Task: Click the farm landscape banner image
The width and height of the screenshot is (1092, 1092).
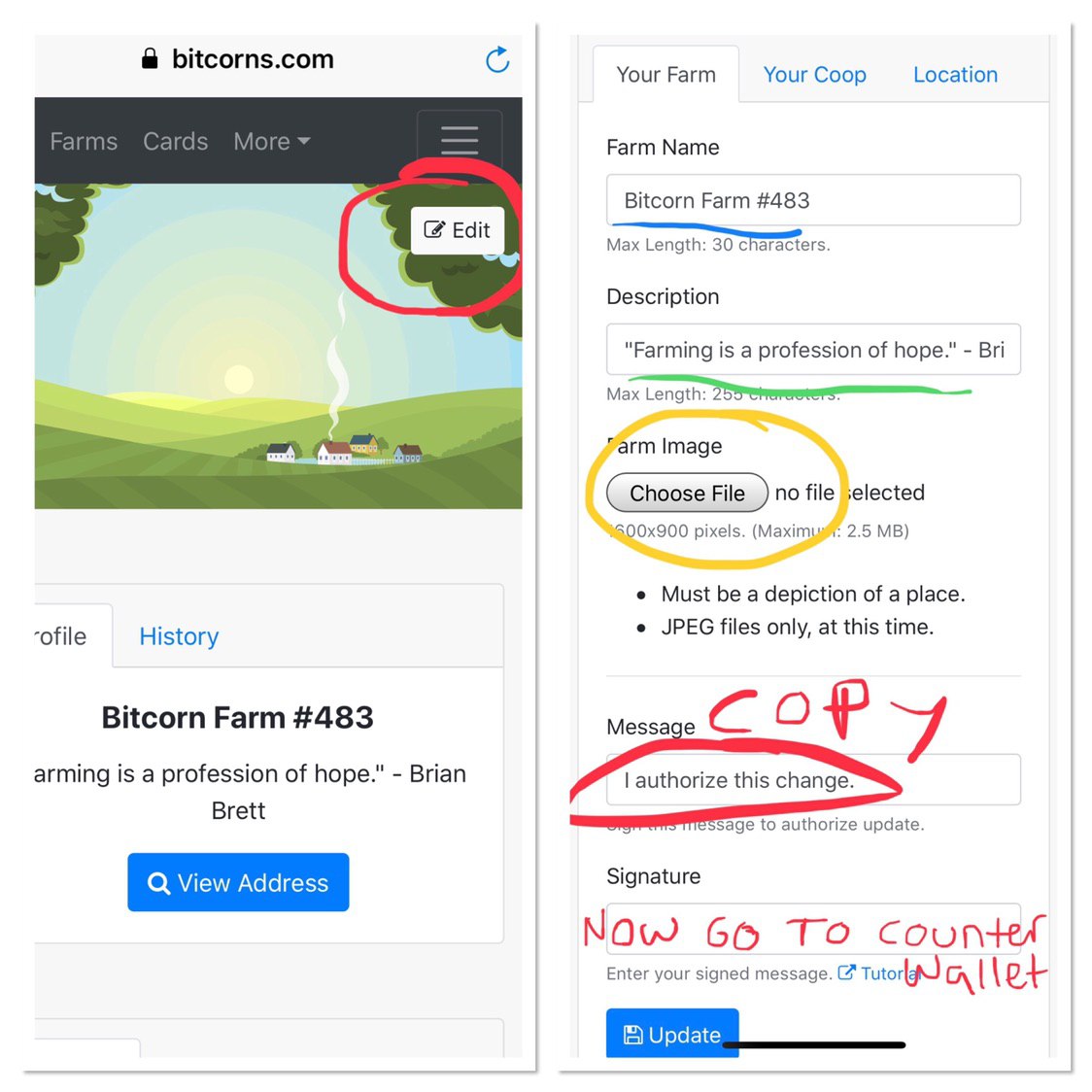Action: coord(278,346)
